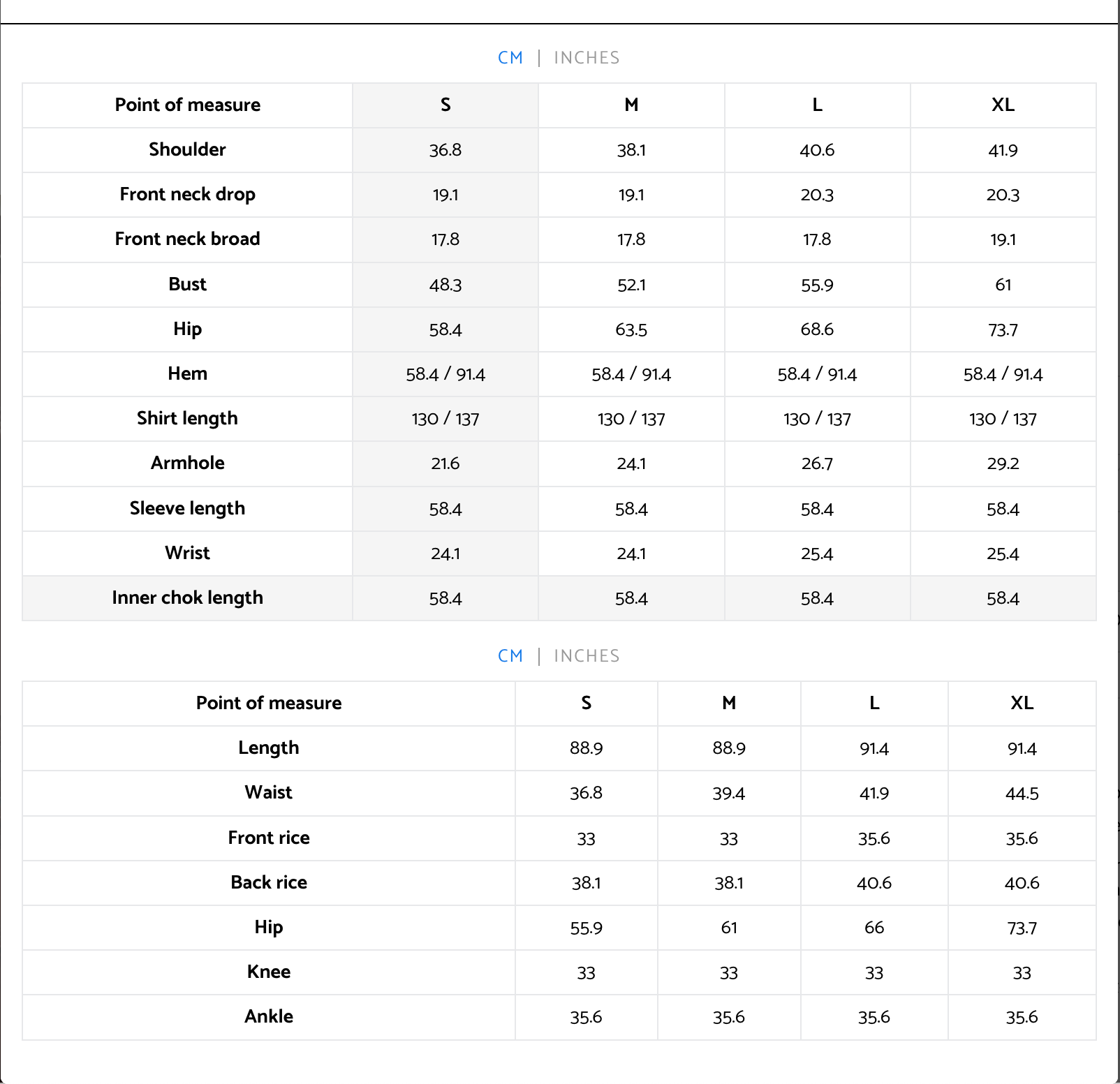Click the Shoulder row label
This screenshot has height=1084, width=1120.
click(187, 149)
